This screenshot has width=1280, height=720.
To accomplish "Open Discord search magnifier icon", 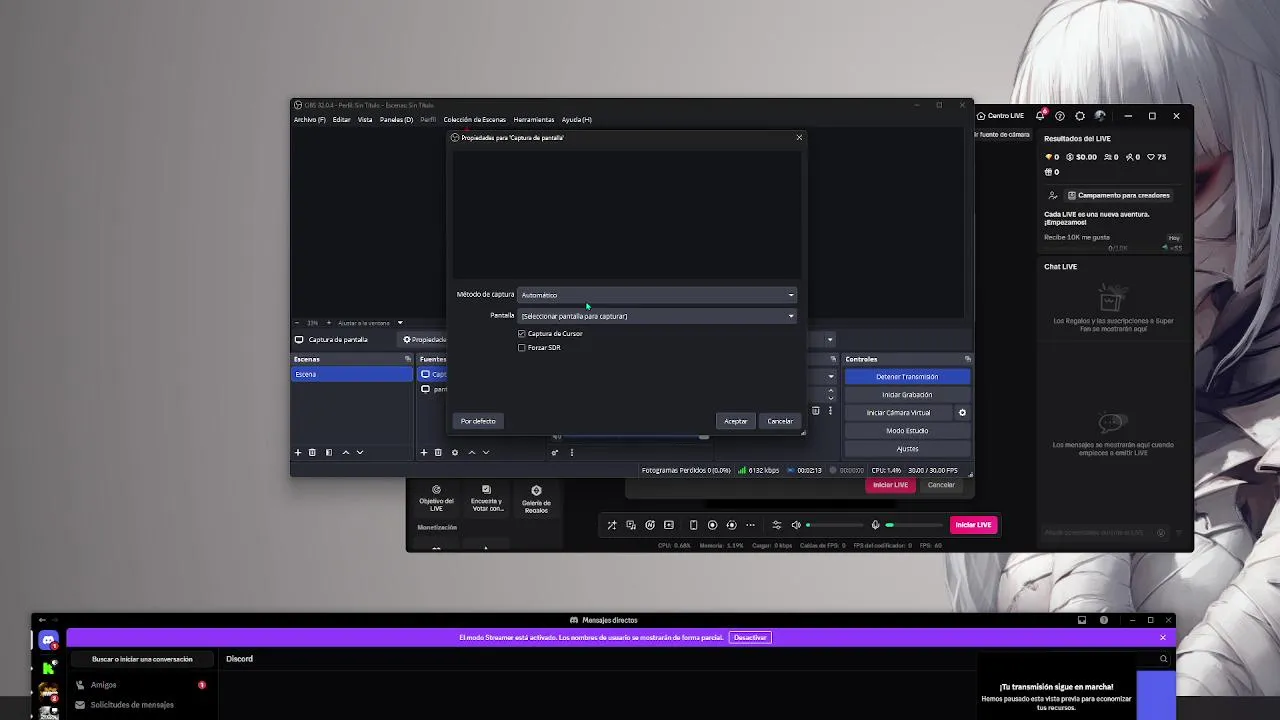I will tap(1163, 659).
